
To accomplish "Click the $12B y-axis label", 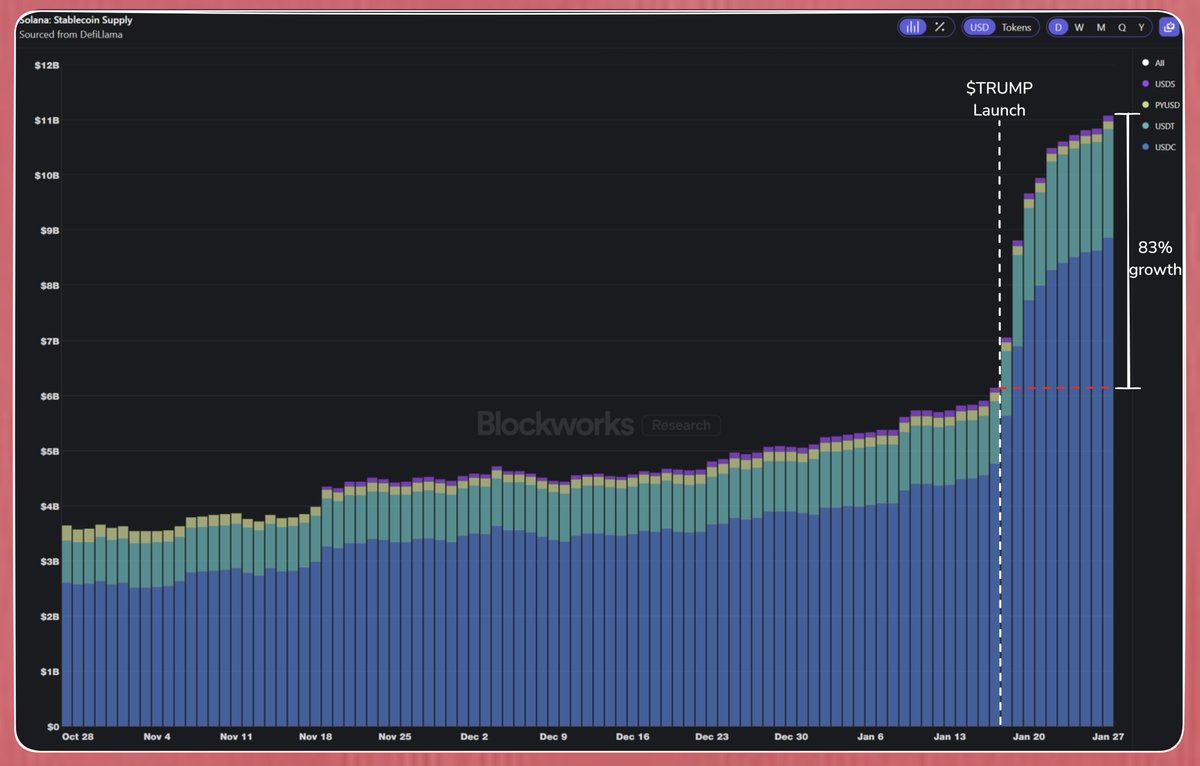I will 48,65.
